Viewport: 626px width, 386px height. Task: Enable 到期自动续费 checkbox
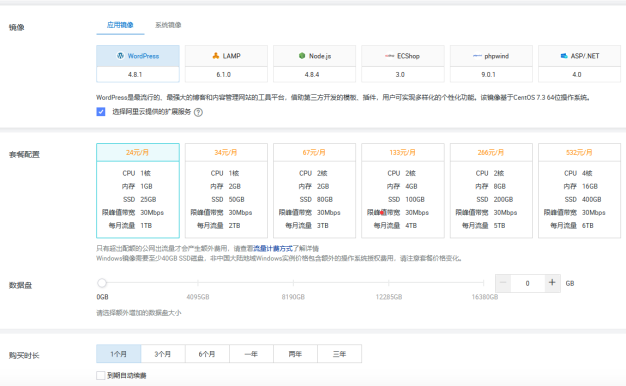point(101,375)
